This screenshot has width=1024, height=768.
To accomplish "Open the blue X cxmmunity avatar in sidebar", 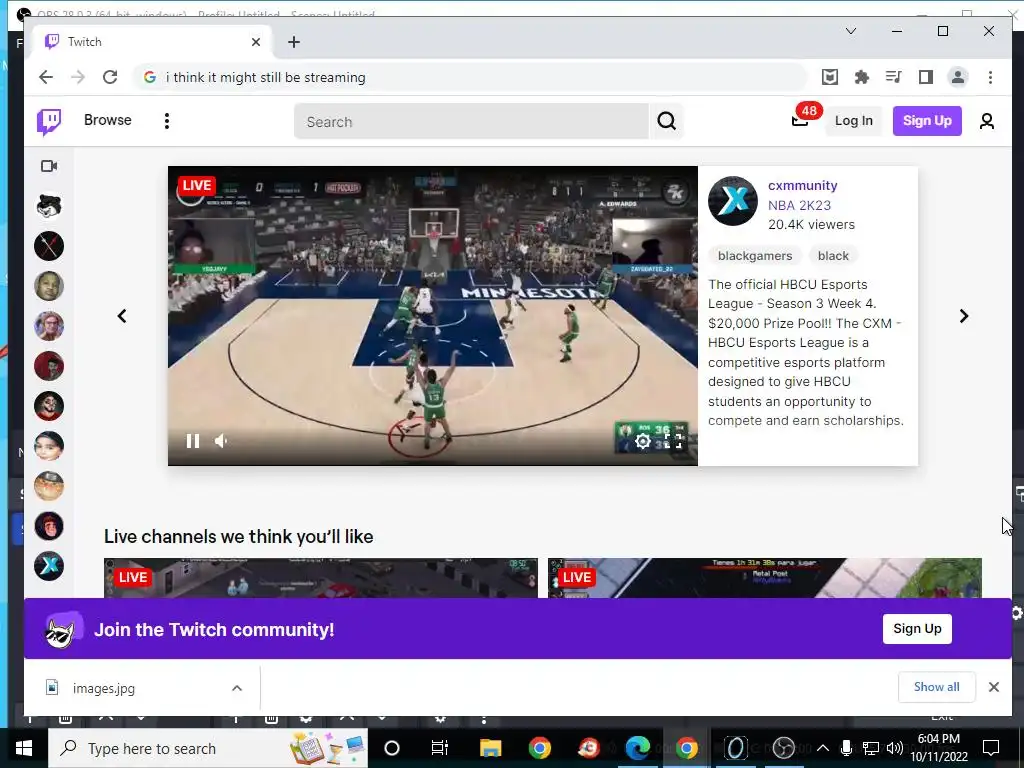I will 49,566.
